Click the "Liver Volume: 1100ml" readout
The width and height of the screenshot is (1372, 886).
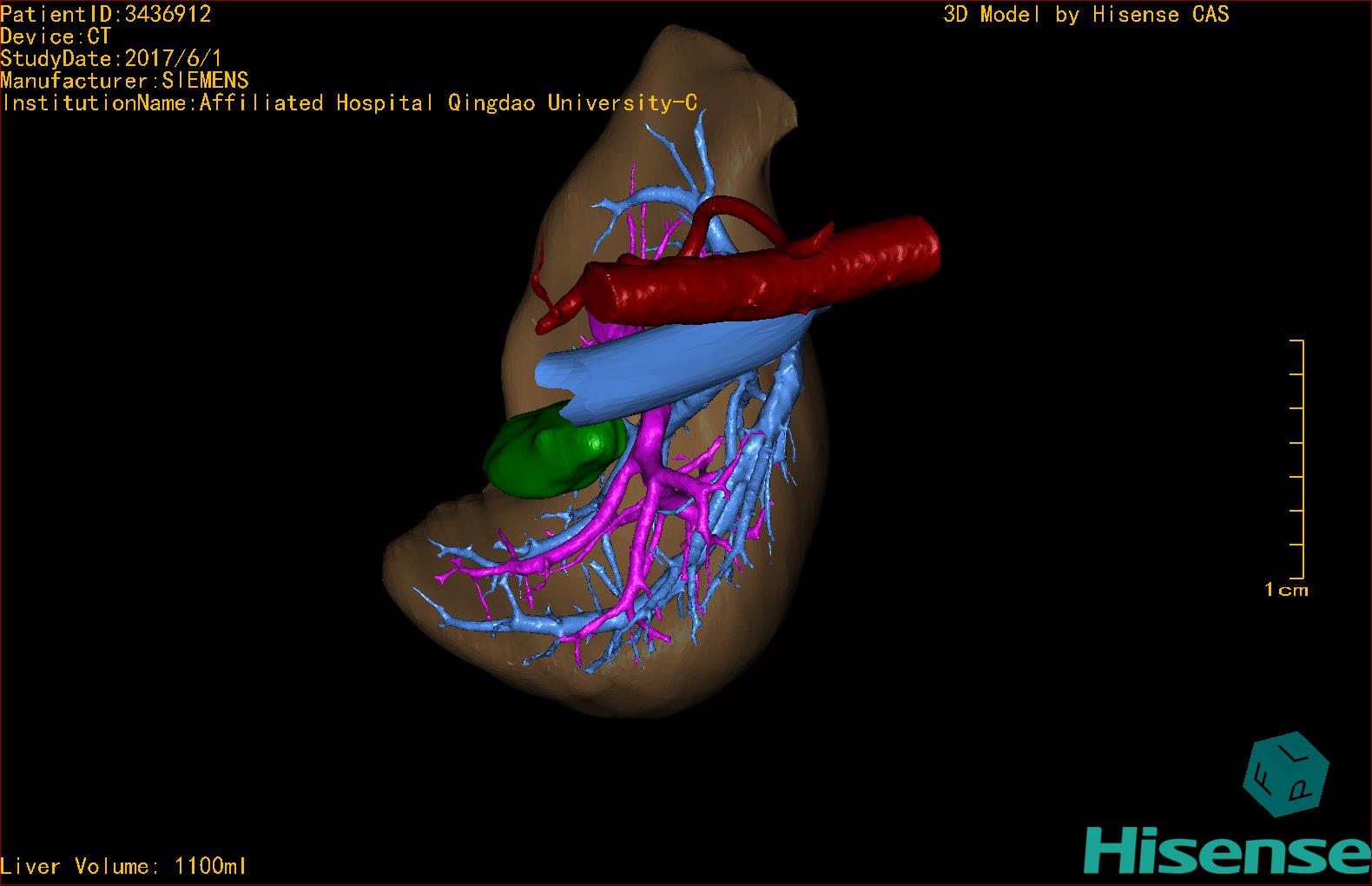[124, 866]
